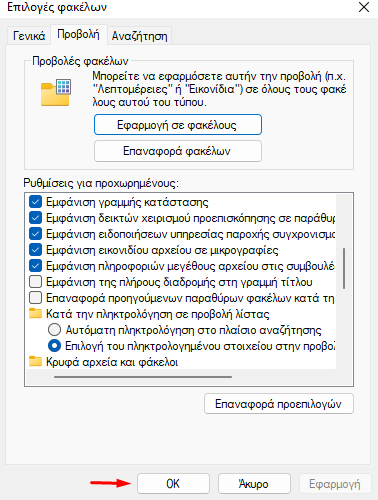Click Εφαρμογή σε φακέλους button

pyautogui.click(x=178, y=125)
